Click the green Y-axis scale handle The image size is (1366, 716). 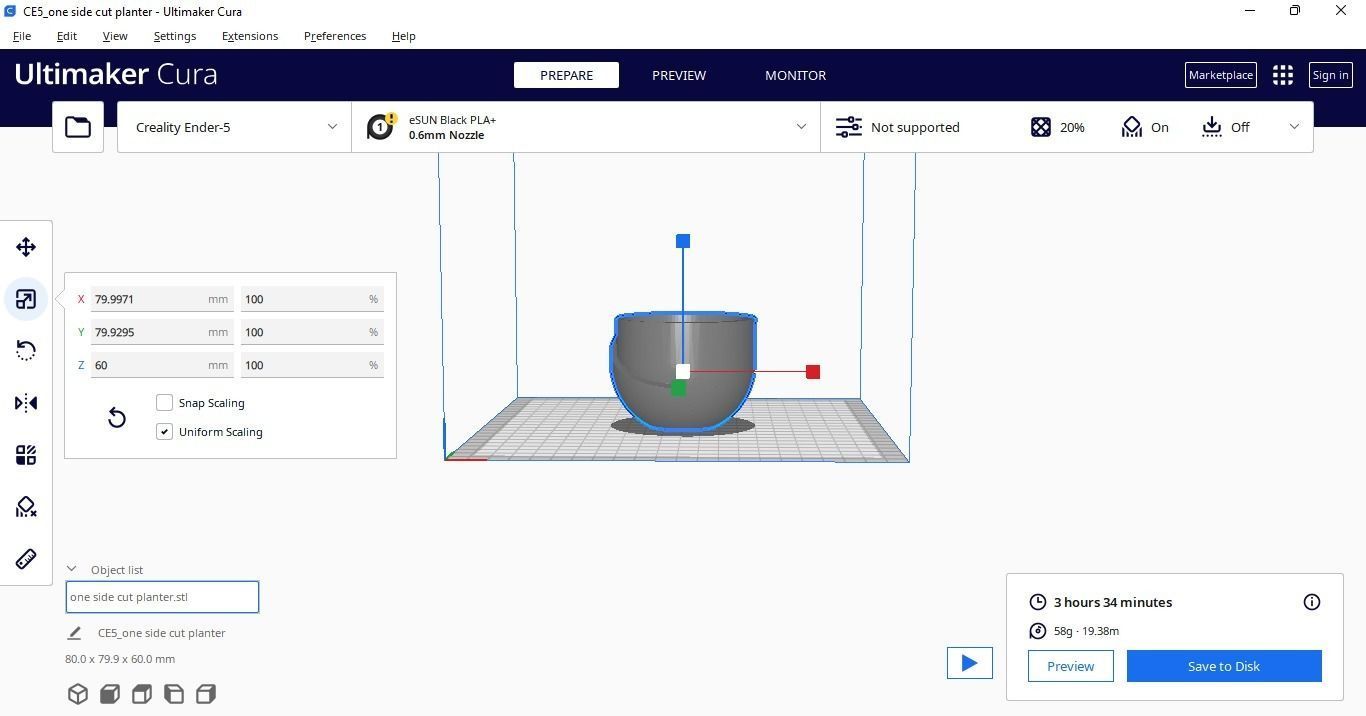coord(678,388)
